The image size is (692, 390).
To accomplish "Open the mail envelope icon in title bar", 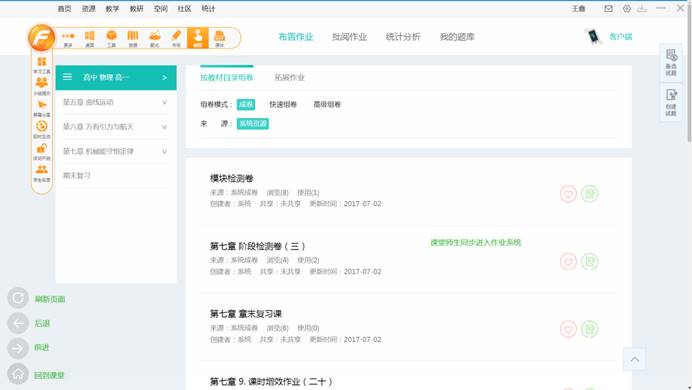I will pyautogui.click(x=608, y=8).
